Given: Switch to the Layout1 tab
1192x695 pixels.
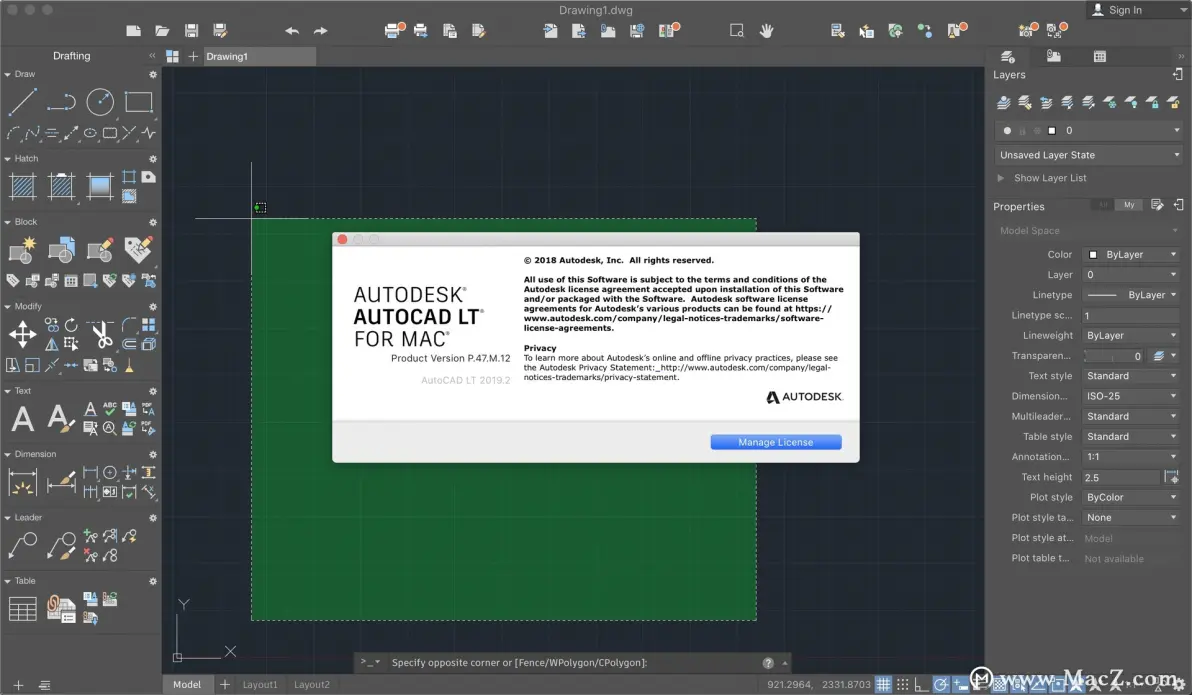Looking at the screenshot, I should pos(260,685).
